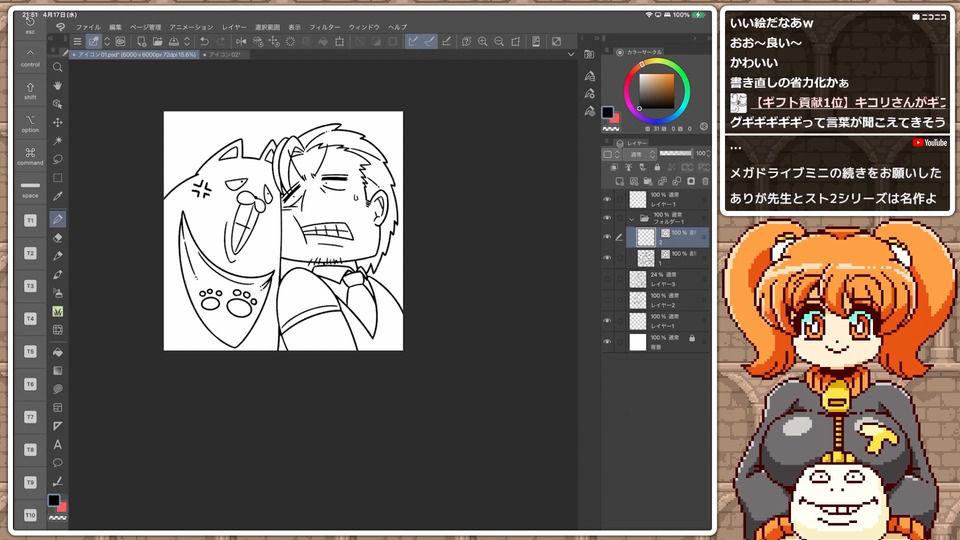Select the Eyedropper tool

click(x=58, y=196)
